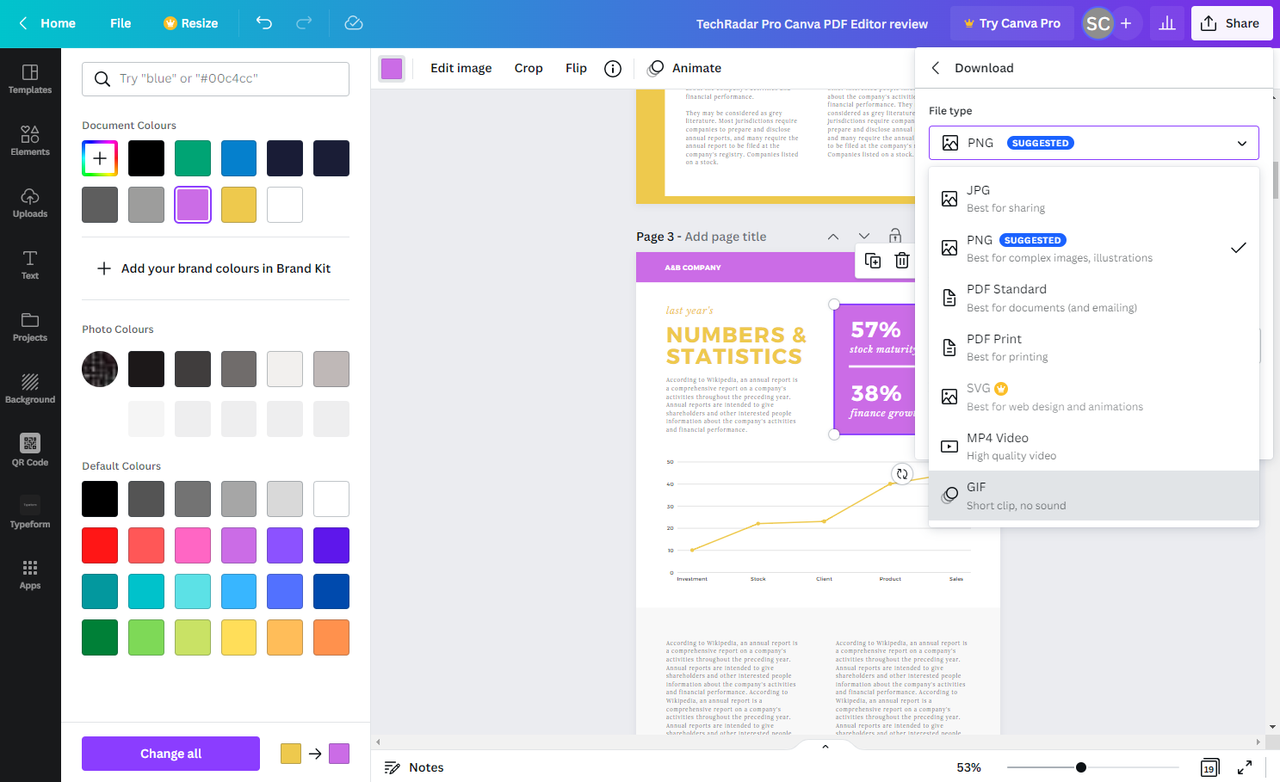Lock Page 3 with padlock icon
Viewport: 1280px width, 782px height.
(895, 236)
